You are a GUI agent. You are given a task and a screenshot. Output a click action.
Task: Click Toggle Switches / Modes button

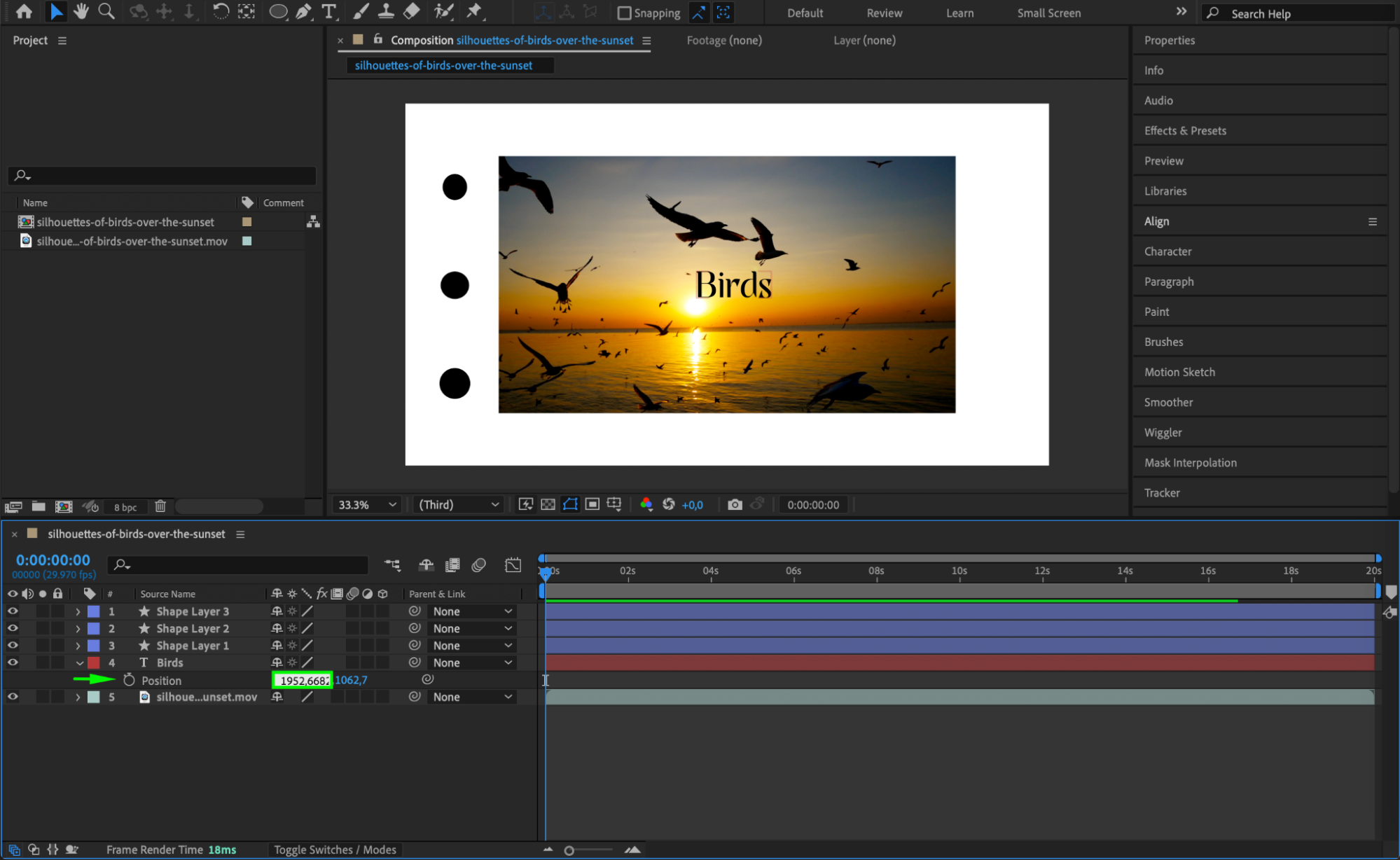(x=335, y=849)
